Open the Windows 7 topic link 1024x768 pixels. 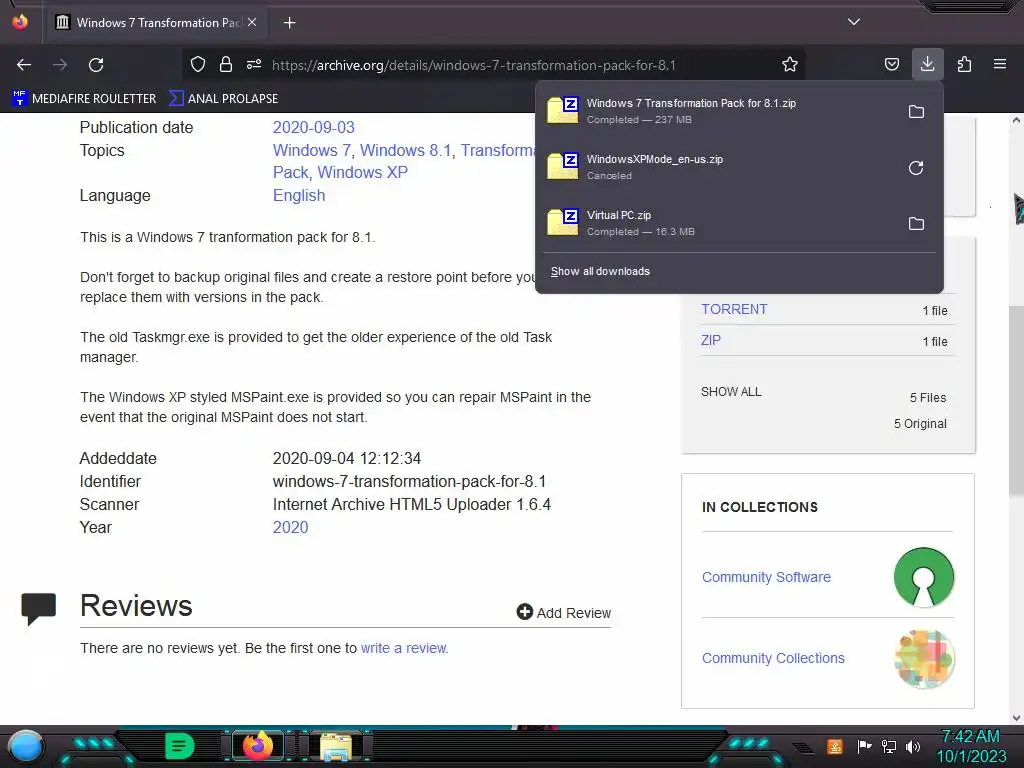click(x=312, y=150)
